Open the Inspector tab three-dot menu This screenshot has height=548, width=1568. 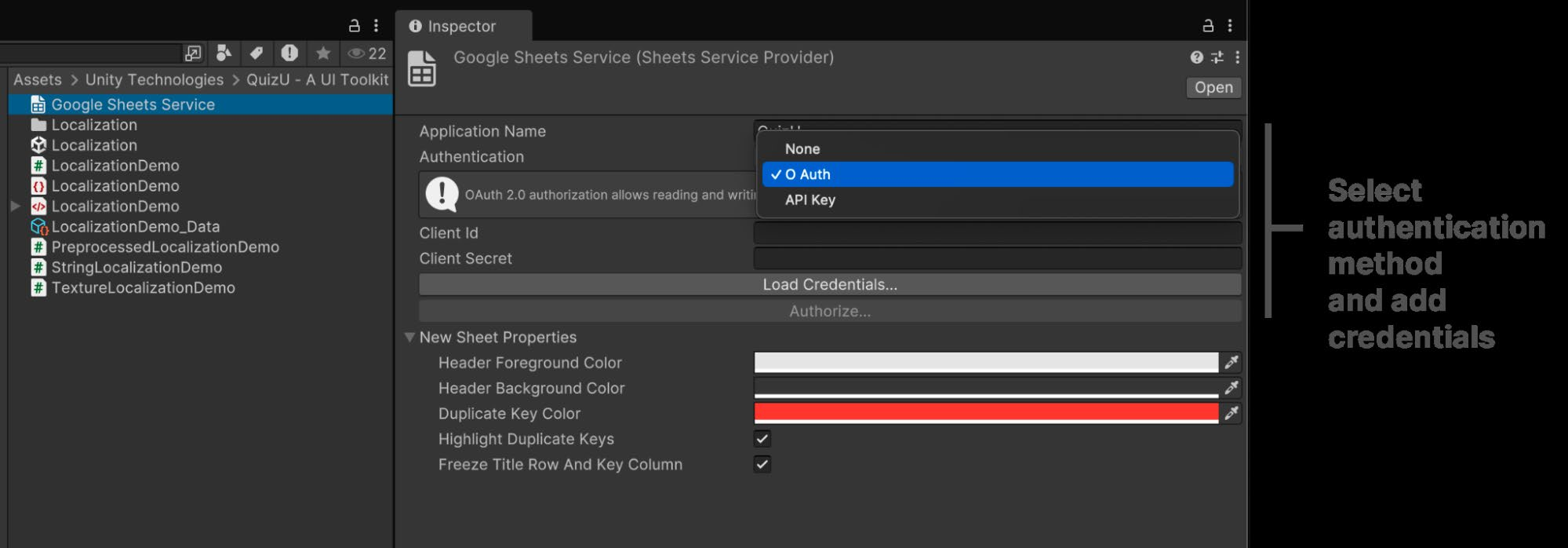[1230, 26]
